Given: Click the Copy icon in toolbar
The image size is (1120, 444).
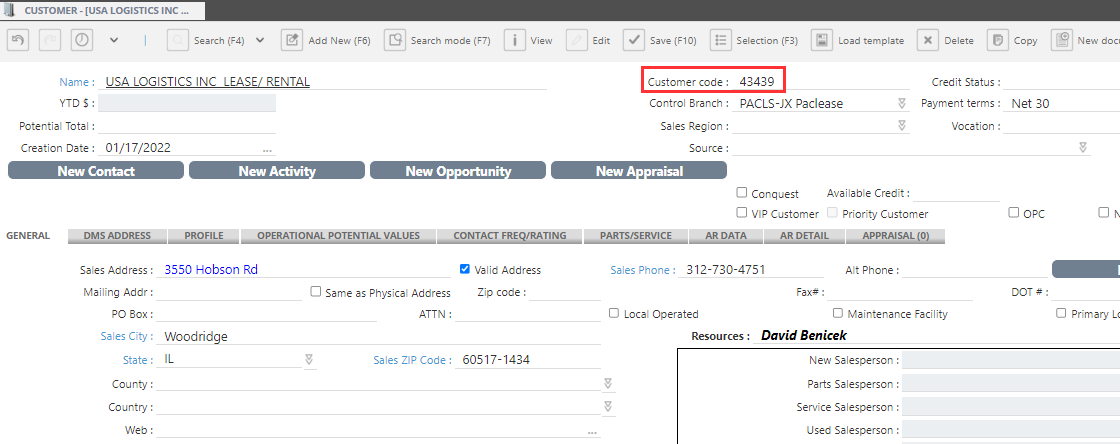Looking at the screenshot, I should 998,40.
